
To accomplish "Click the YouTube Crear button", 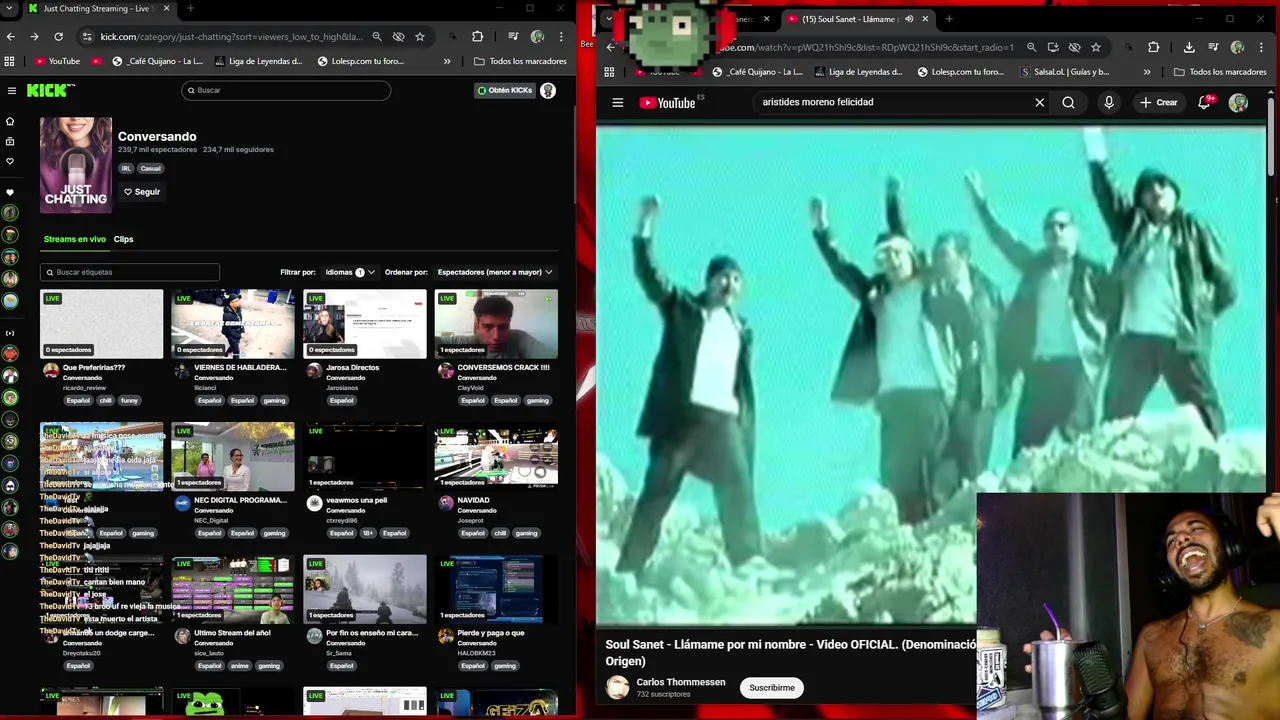I will tap(1159, 102).
